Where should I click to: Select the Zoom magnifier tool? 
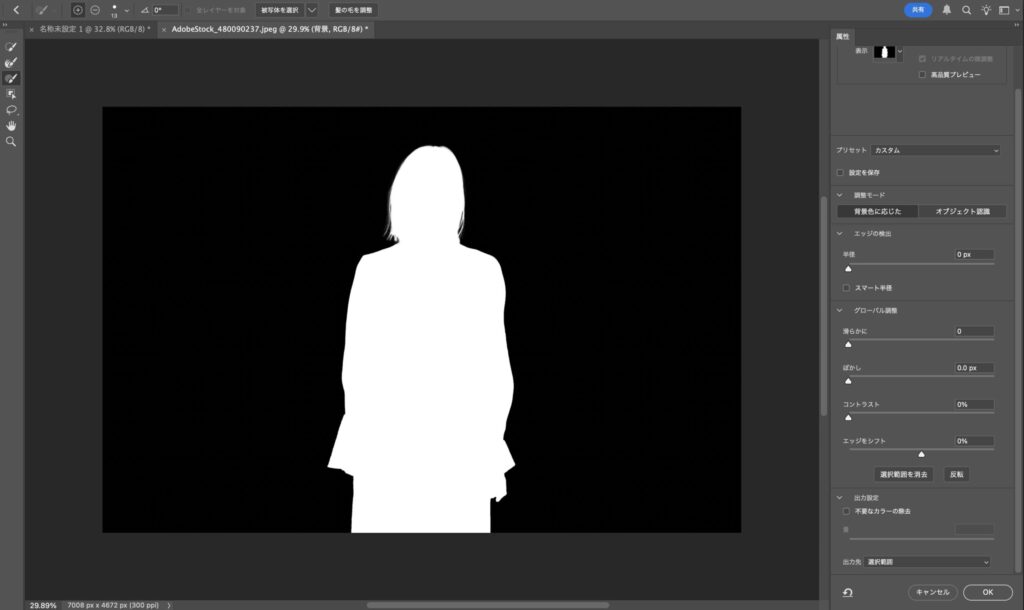pyautogui.click(x=11, y=141)
